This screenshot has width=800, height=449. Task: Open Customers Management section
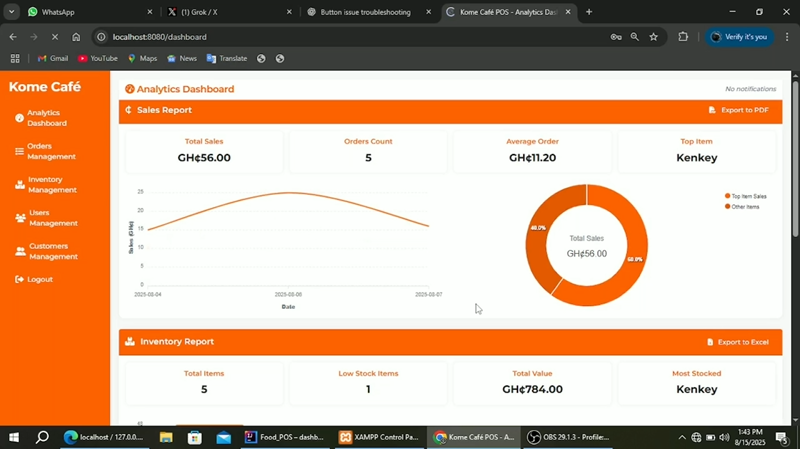46,251
